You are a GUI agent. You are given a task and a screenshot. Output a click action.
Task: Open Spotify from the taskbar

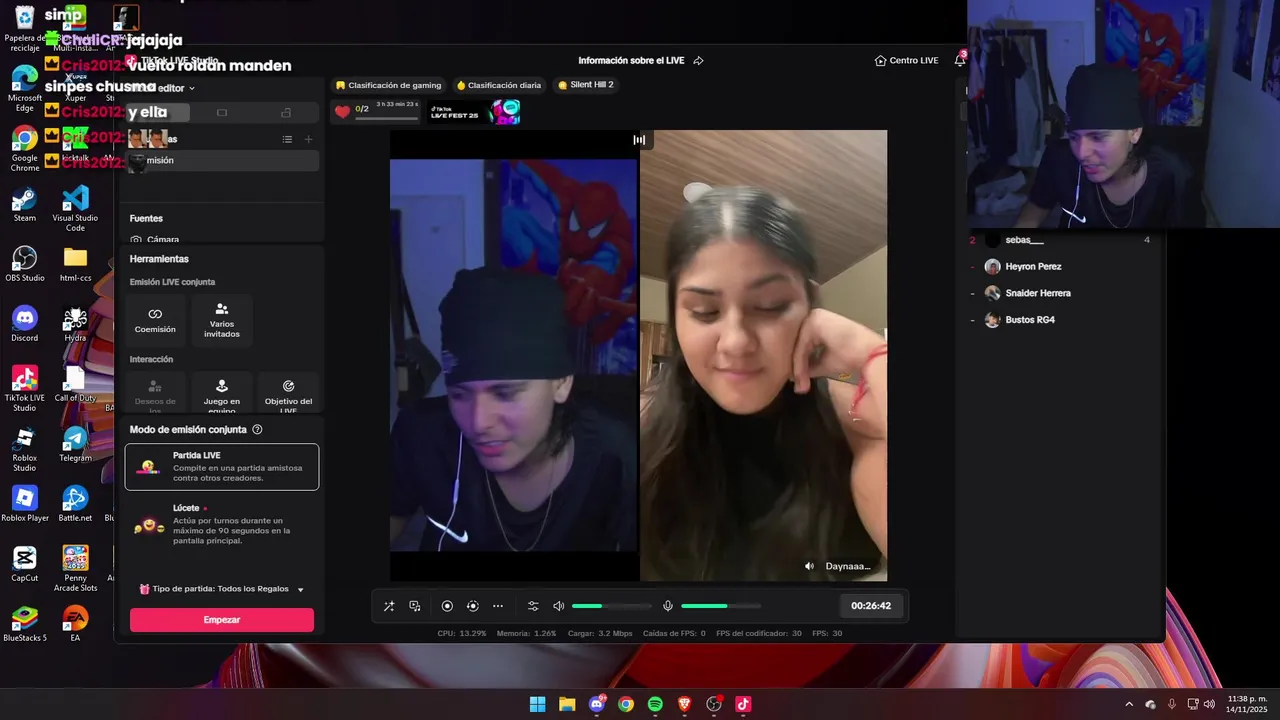(x=655, y=704)
